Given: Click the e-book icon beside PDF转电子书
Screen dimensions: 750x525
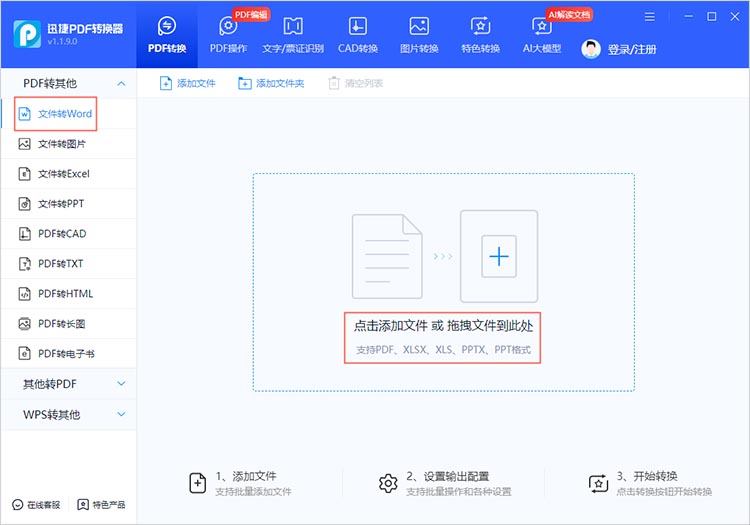Looking at the screenshot, I should (24, 354).
